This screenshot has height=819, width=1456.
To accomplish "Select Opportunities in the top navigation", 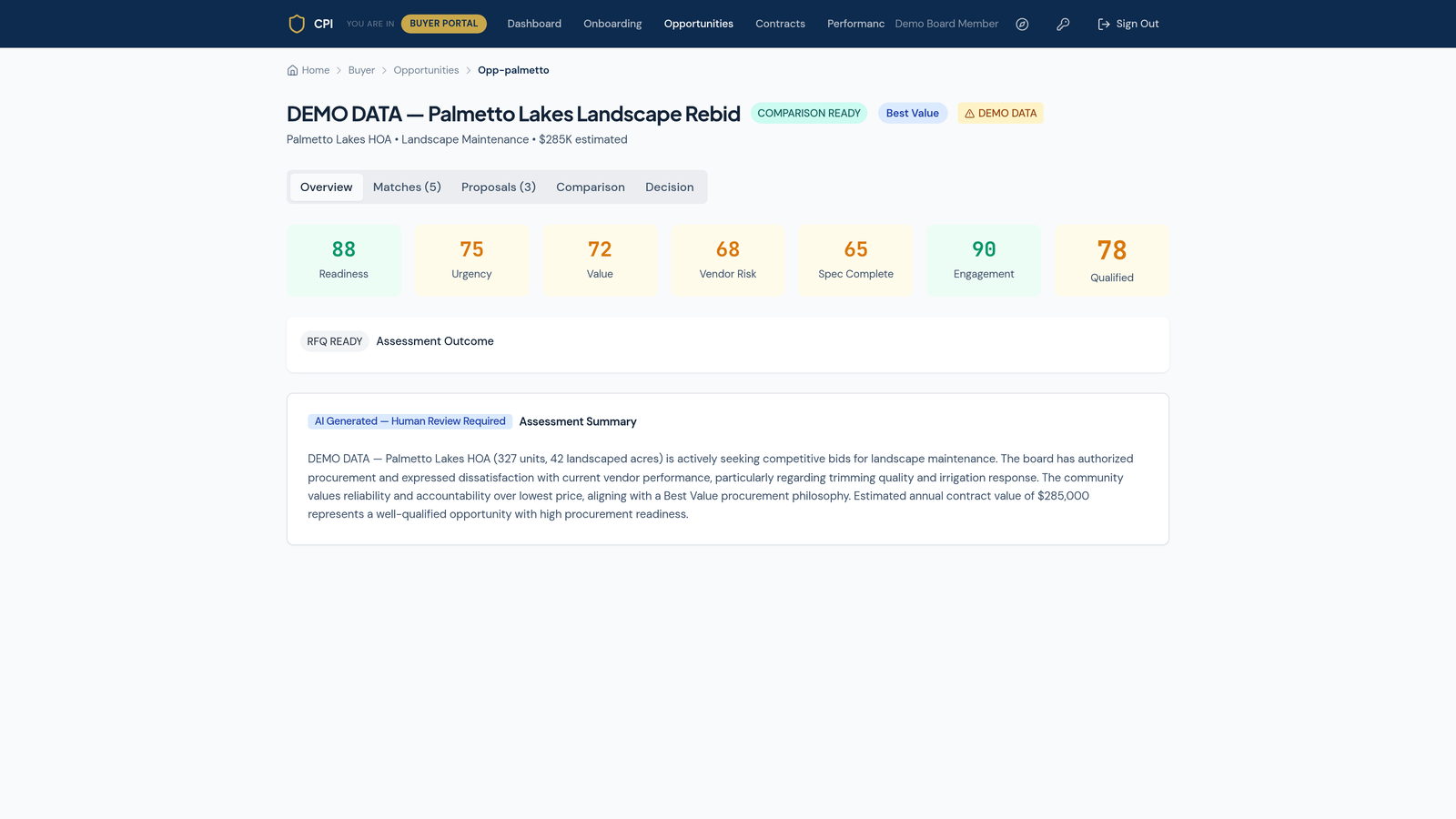I will [698, 24].
